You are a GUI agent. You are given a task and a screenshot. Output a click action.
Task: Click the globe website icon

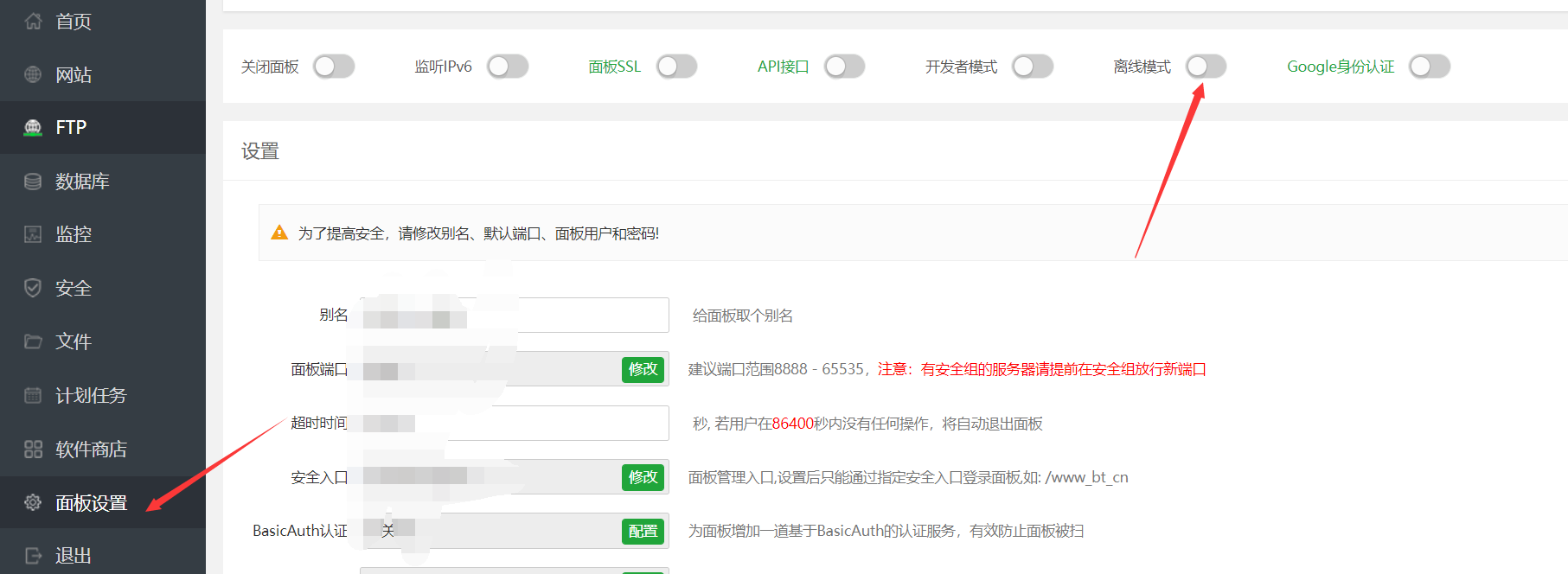tap(33, 74)
